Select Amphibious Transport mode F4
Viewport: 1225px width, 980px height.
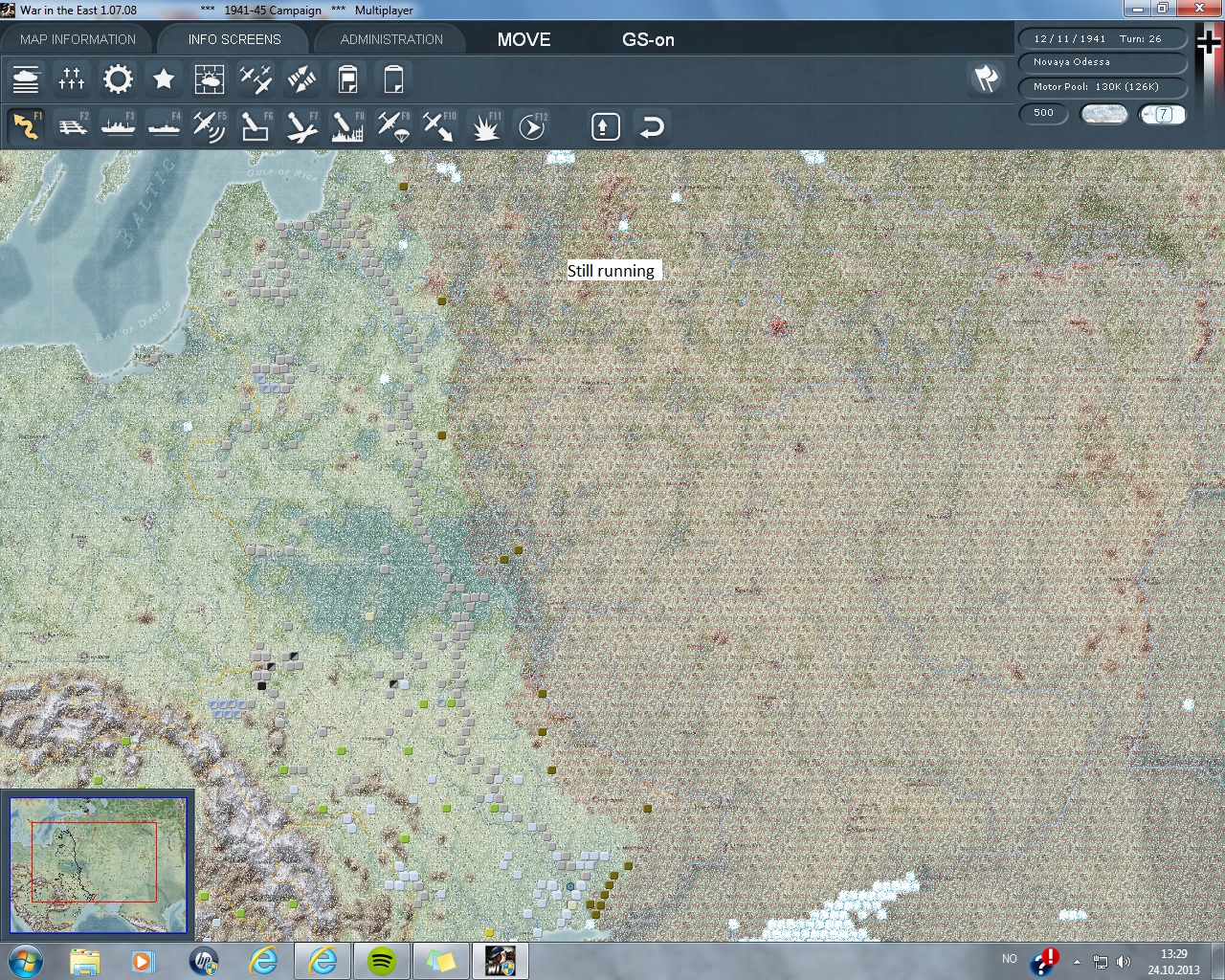(x=164, y=126)
